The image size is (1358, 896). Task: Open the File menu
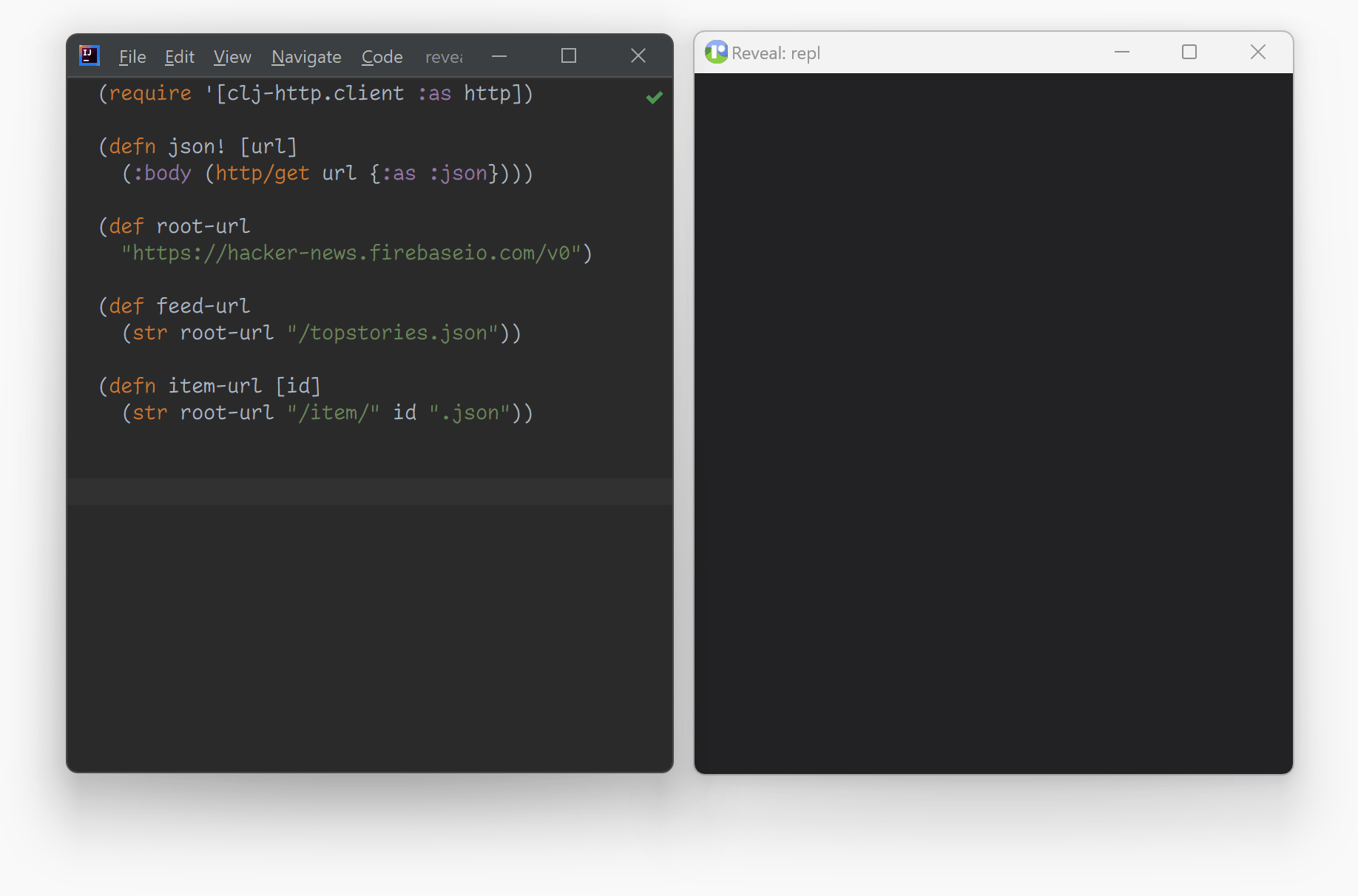pos(132,57)
